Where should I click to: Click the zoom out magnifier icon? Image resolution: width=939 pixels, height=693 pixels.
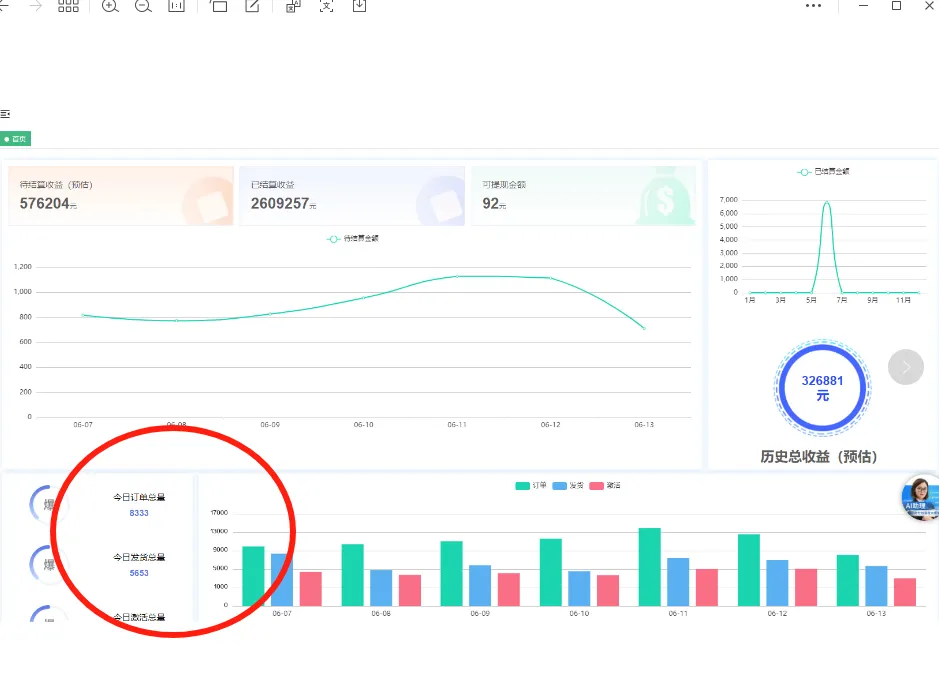click(x=143, y=6)
